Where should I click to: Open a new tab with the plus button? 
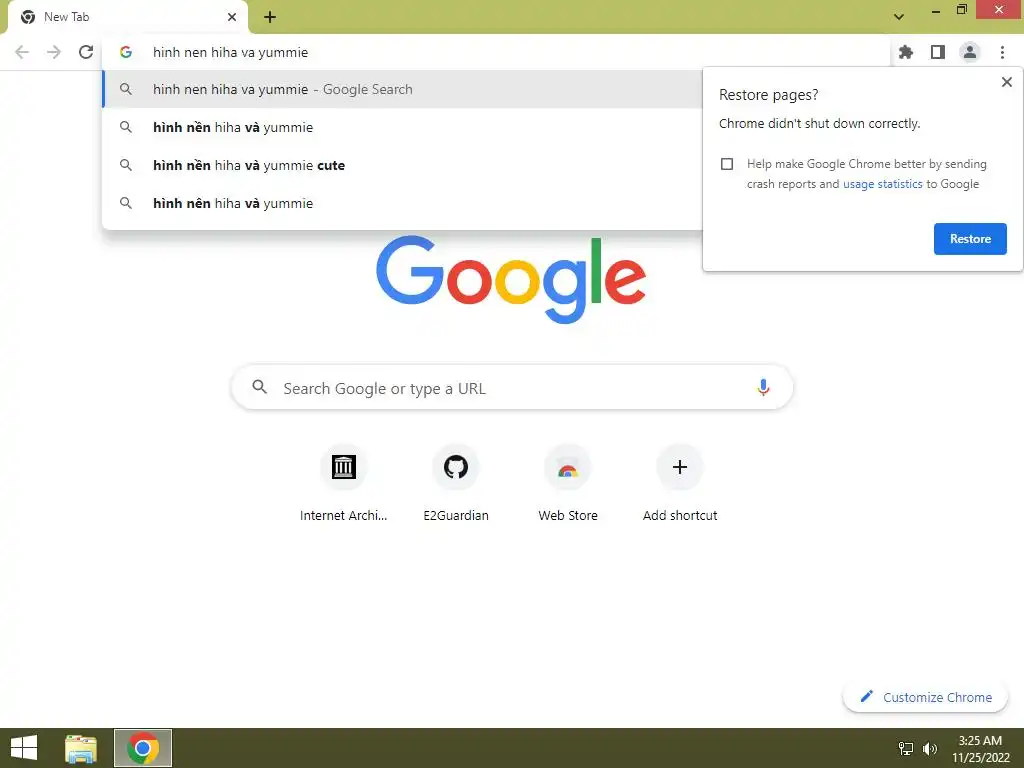click(x=270, y=17)
